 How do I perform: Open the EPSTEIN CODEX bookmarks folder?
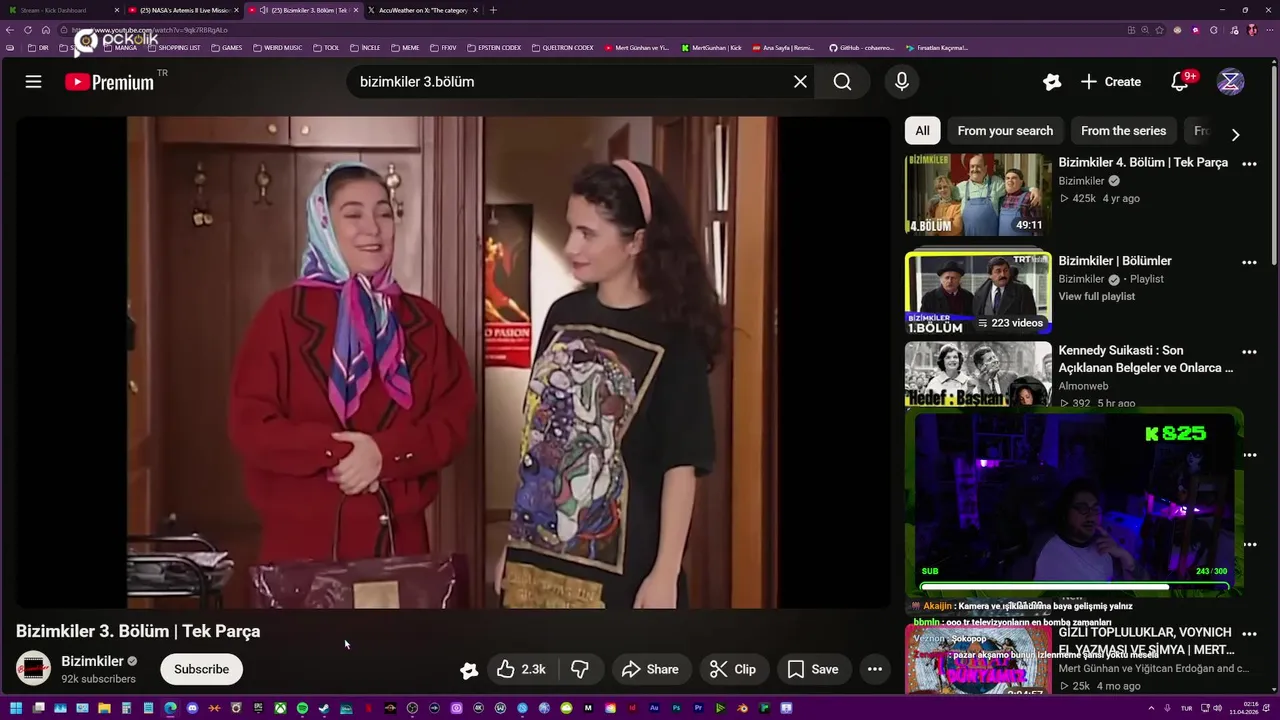click(494, 48)
